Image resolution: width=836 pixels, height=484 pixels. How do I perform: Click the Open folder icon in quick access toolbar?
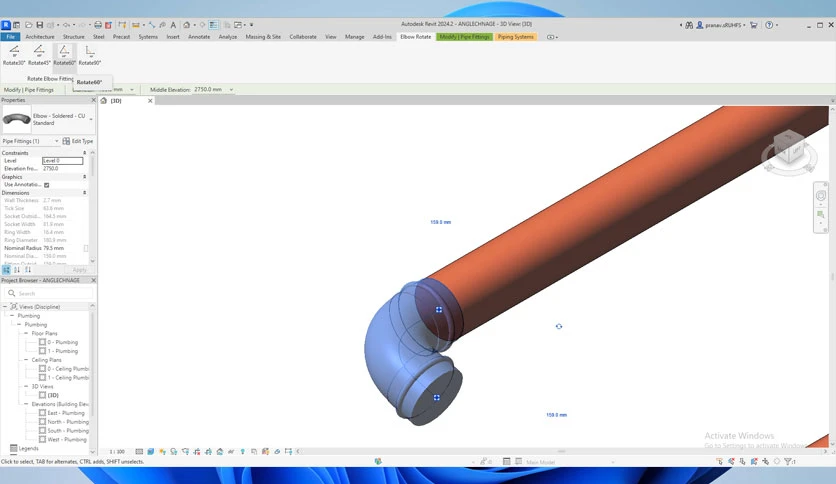(29, 25)
